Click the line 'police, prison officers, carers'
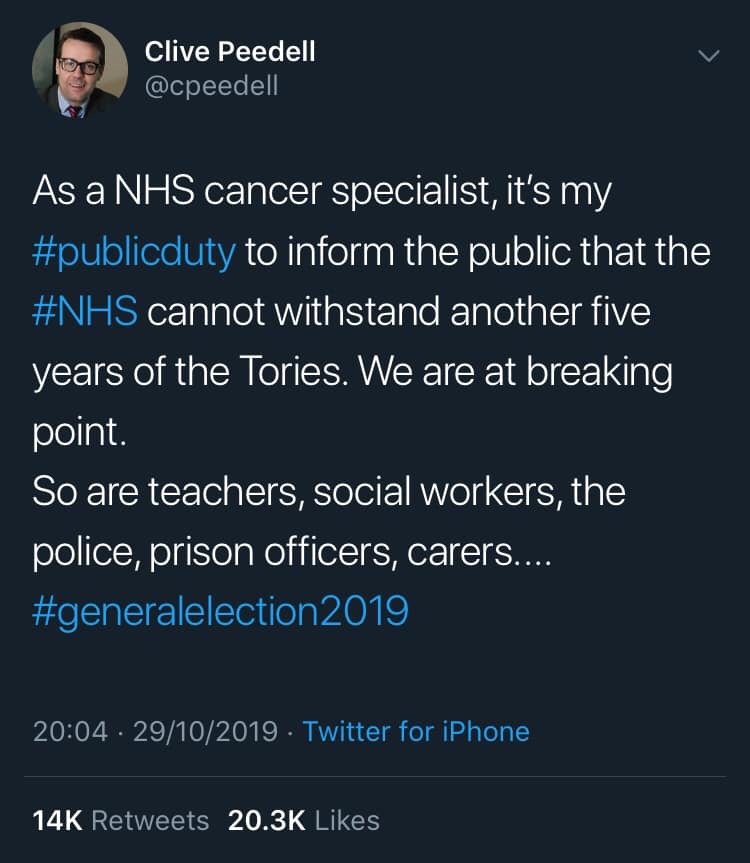This screenshot has width=750, height=863. click(x=292, y=552)
